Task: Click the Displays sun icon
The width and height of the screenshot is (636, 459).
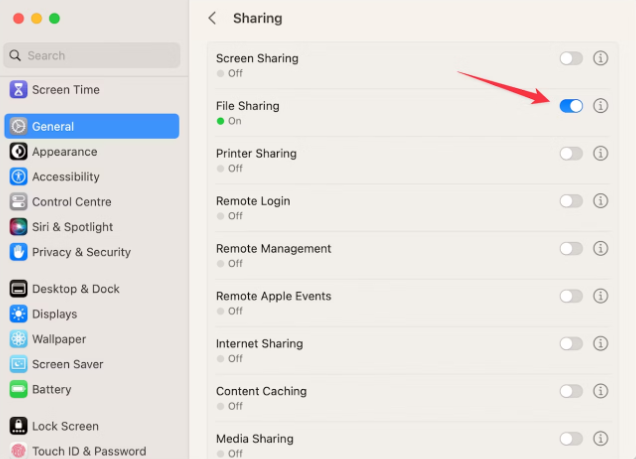Action: tap(18, 314)
